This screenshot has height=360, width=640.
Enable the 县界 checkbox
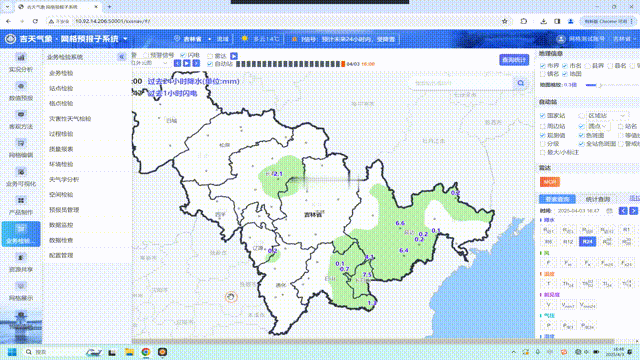(587, 66)
